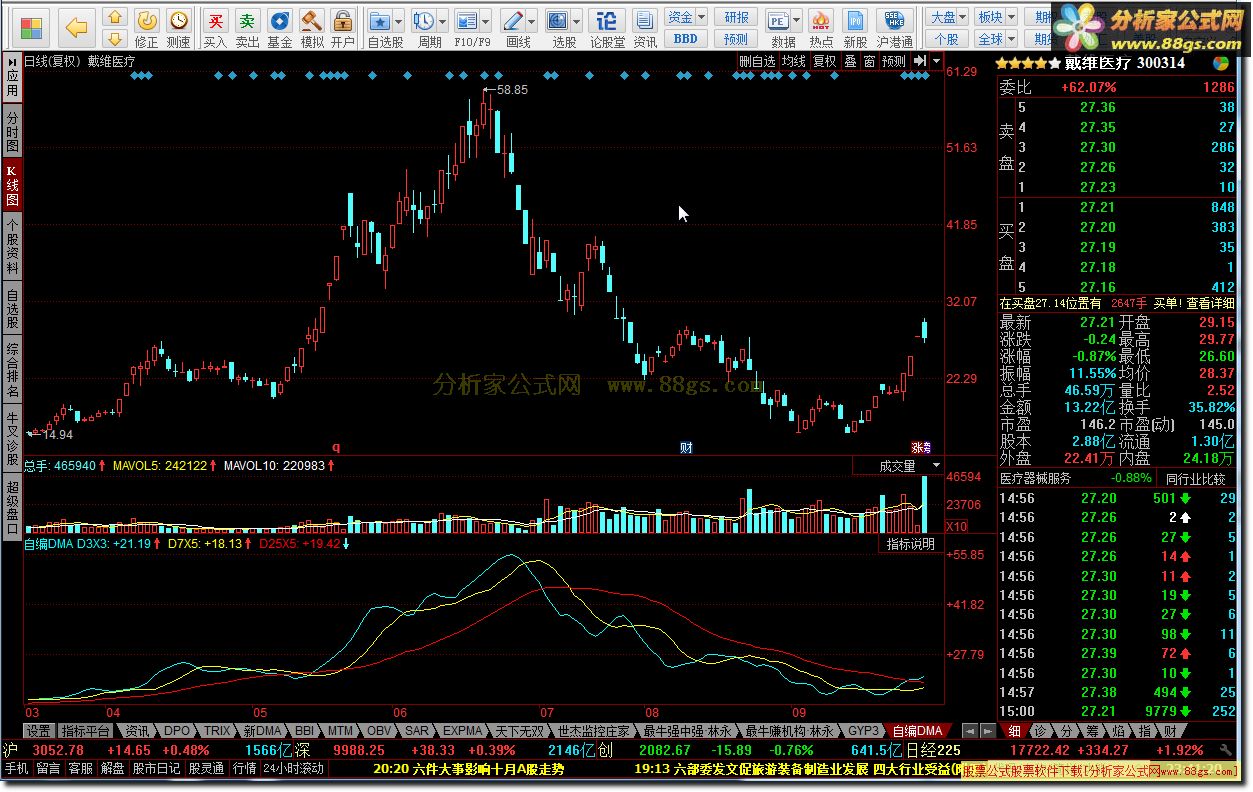Image resolution: width=1253 pixels, height=792 pixels.
Task: Click the 张湾 marker on the chart
Action: point(921,447)
